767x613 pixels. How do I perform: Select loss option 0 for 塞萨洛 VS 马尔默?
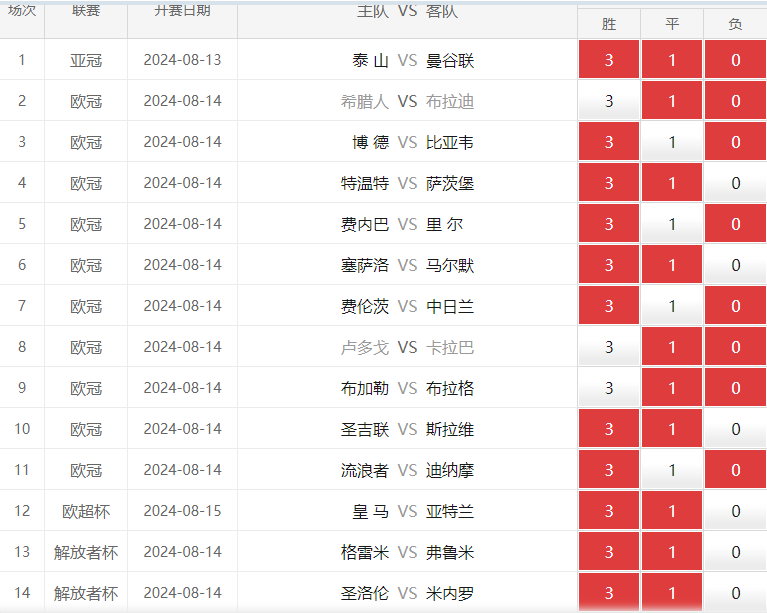coord(735,265)
